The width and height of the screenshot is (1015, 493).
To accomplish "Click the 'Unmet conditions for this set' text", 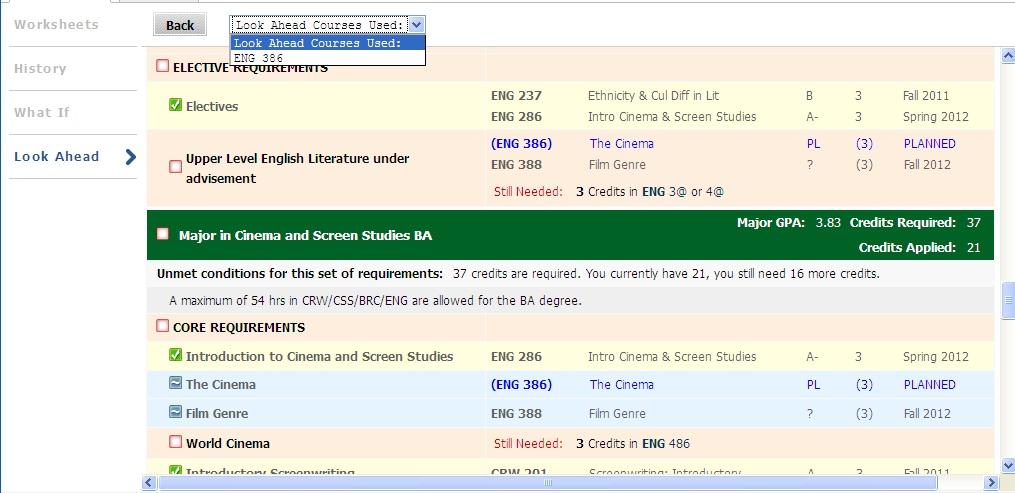I will [300, 274].
